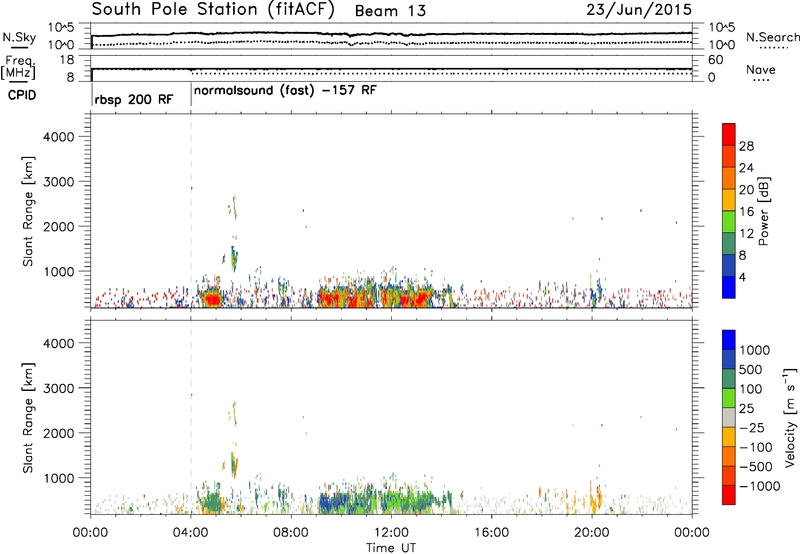The height and width of the screenshot is (554, 800).
Task: Click the '60' Nave axis label
Action: pos(715,60)
